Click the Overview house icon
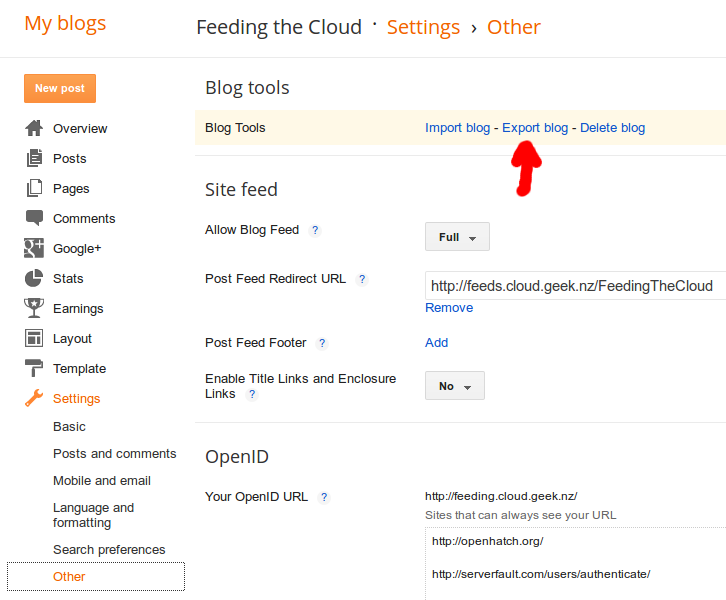The height and width of the screenshot is (600, 726). (34, 128)
